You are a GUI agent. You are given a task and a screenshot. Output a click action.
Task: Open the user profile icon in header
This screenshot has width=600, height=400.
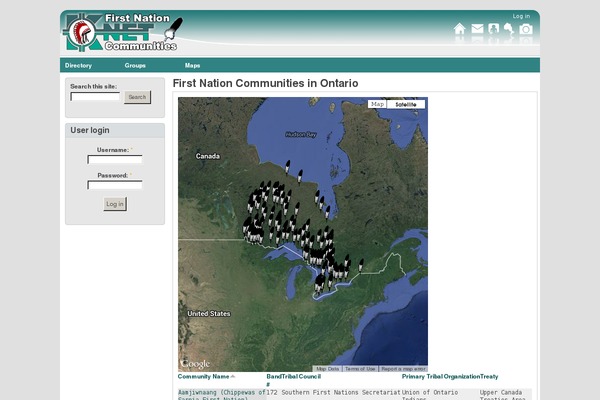tap(494, 29)
